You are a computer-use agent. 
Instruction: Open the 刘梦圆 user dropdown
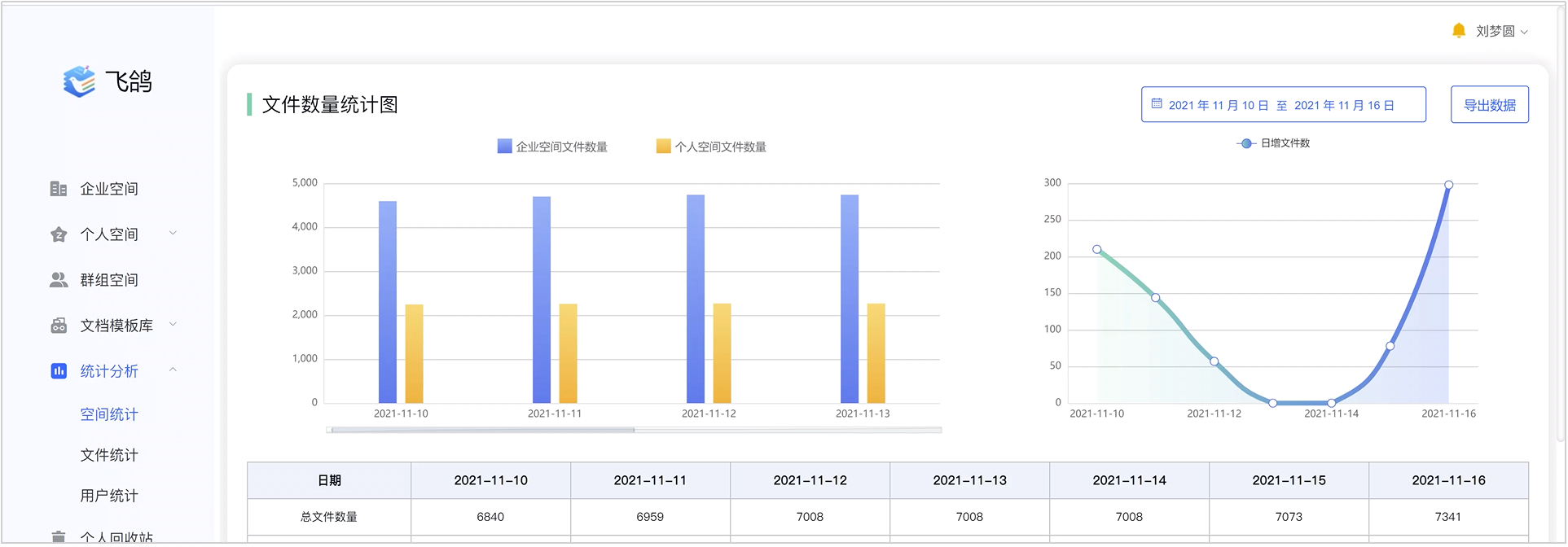1501,31
